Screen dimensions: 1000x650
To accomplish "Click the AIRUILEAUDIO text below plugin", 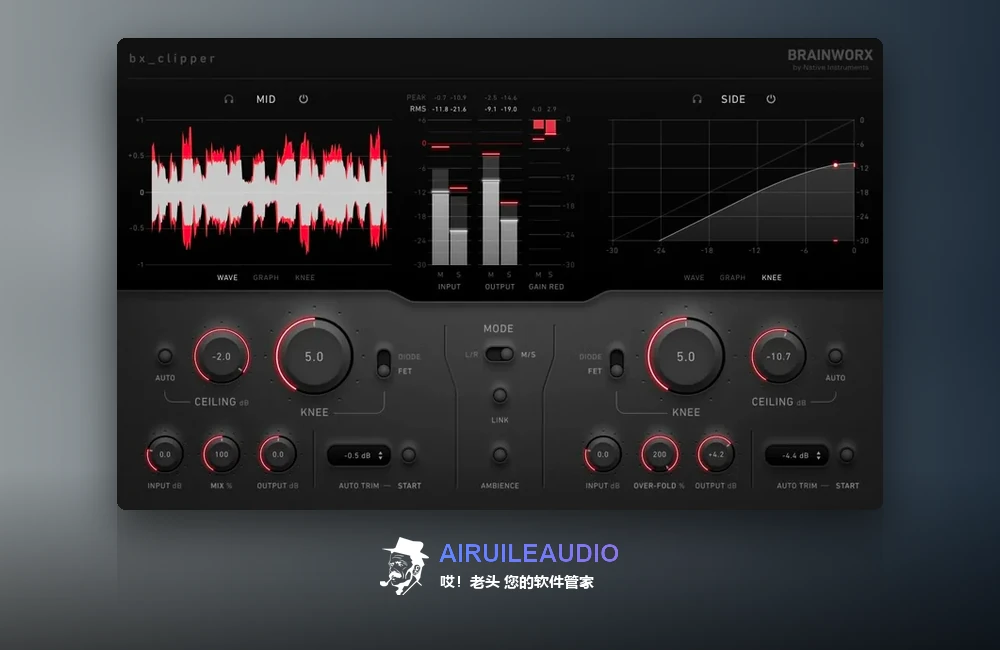I will tap(529, 553).
